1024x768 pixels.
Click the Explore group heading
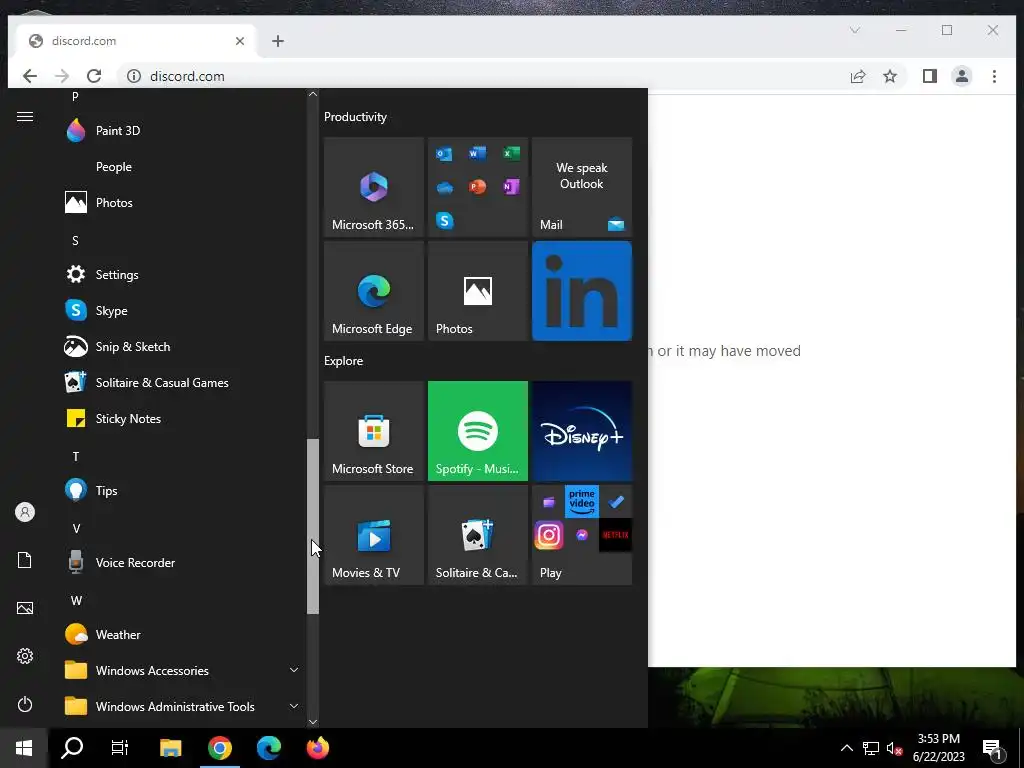(x=344, y=360)
